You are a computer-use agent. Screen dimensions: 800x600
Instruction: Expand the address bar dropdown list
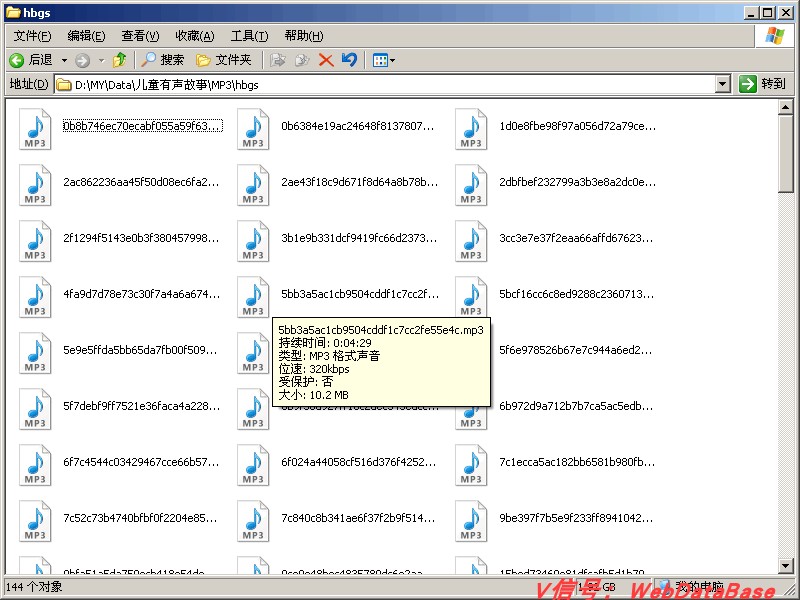[722, 84]
